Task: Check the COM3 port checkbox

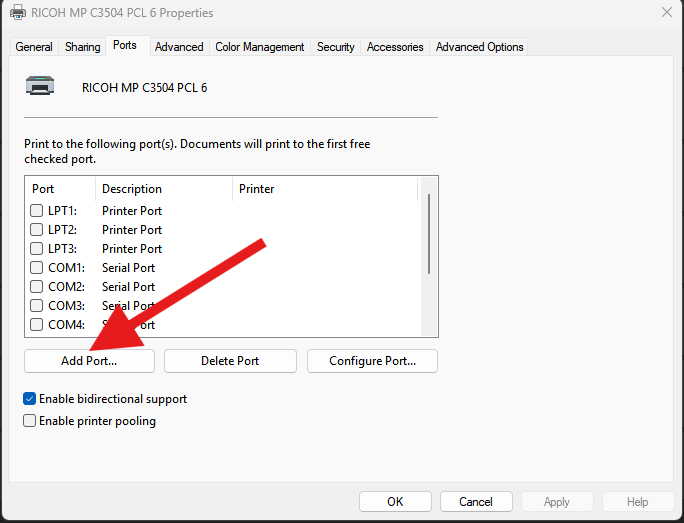Action: (x=37, y=305)
